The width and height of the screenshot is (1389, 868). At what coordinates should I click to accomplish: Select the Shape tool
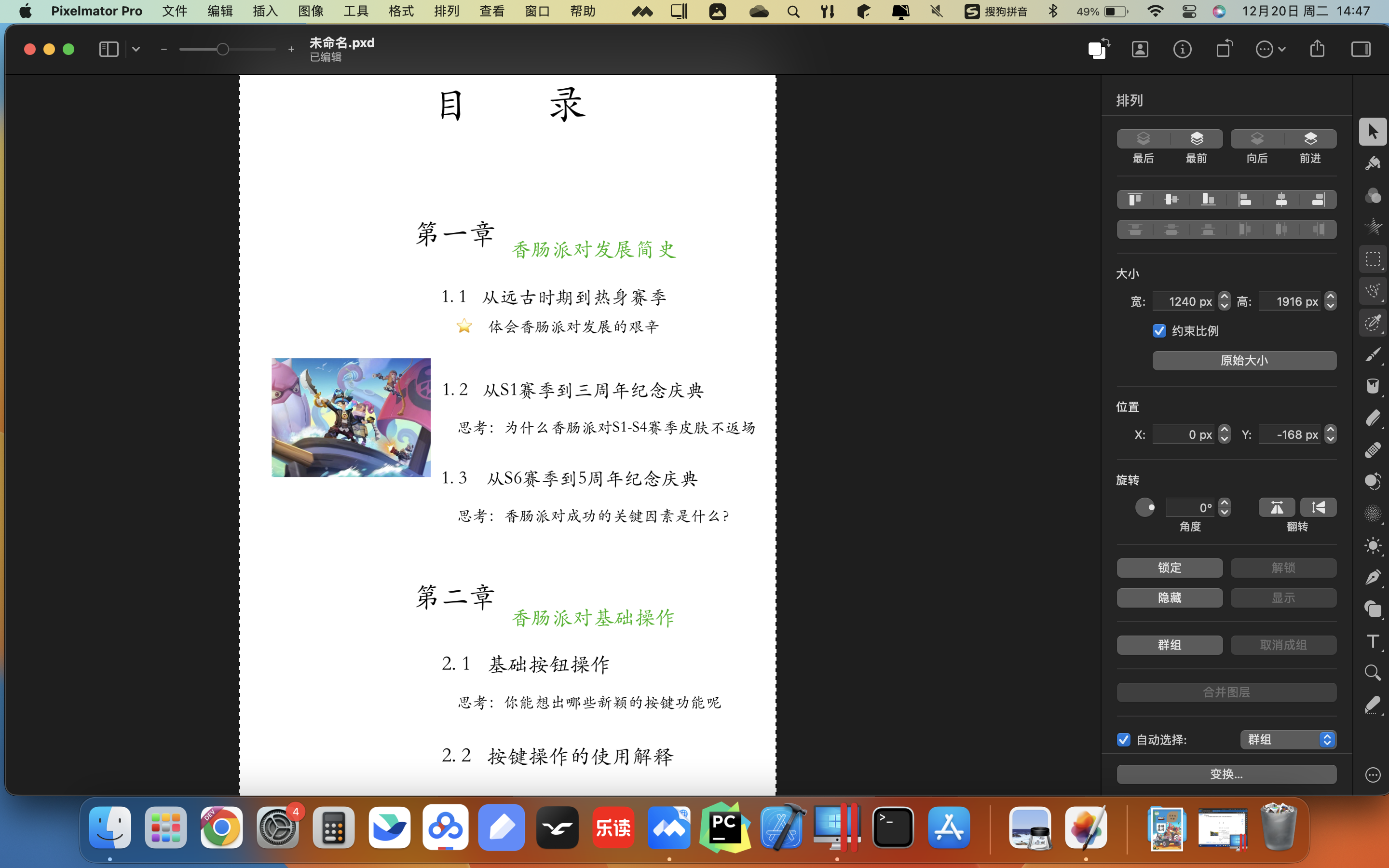point(1372,609)
